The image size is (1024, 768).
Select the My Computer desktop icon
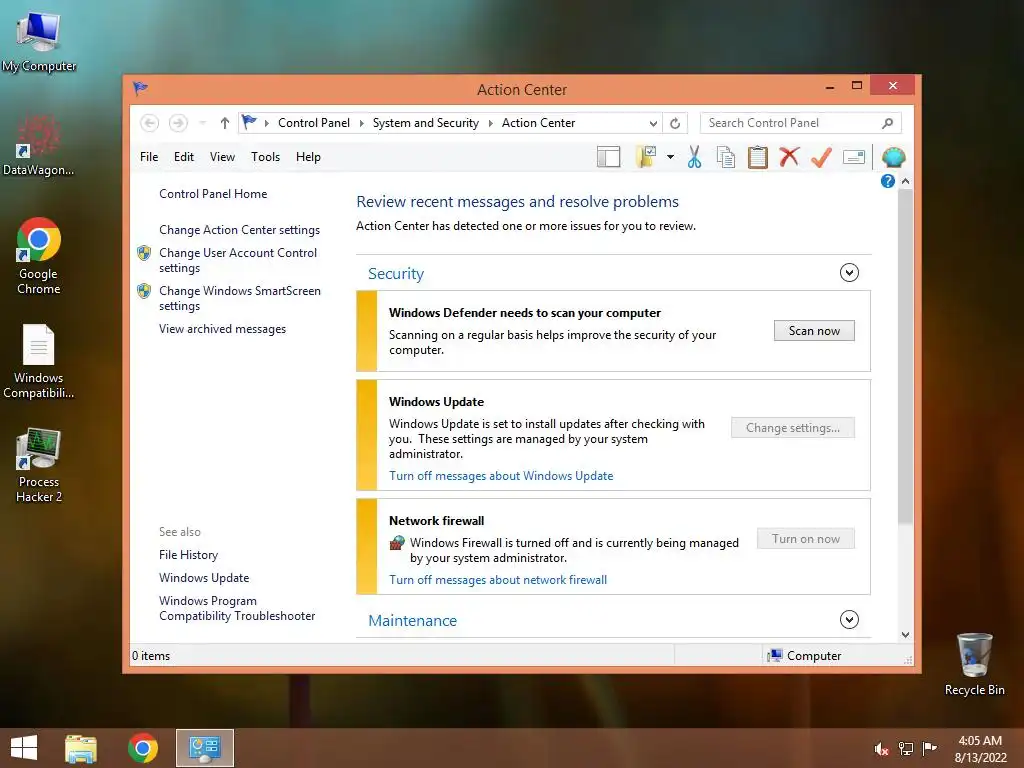coord(39,40)
